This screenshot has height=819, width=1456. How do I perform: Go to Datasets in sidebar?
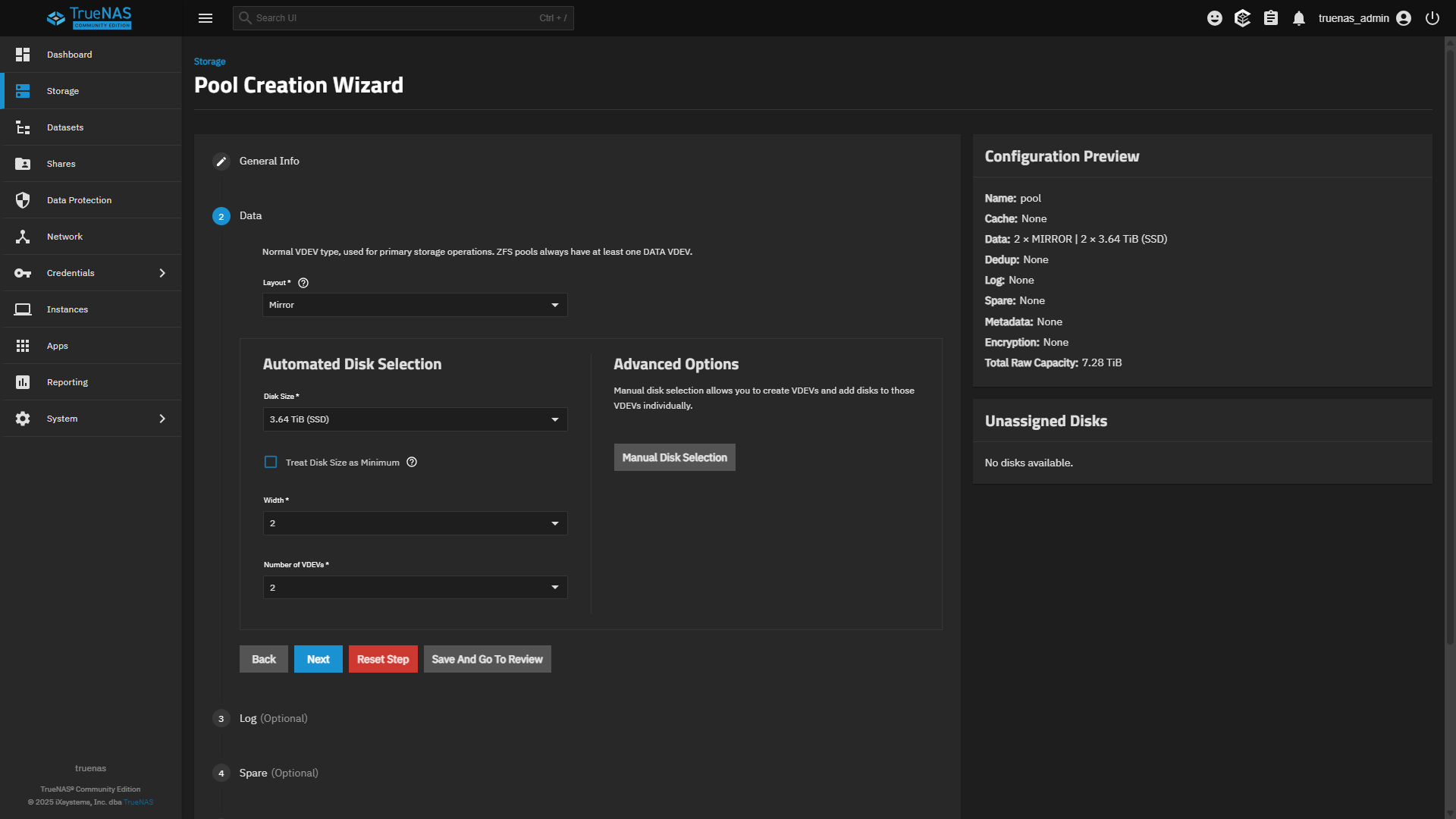point(65,127)
